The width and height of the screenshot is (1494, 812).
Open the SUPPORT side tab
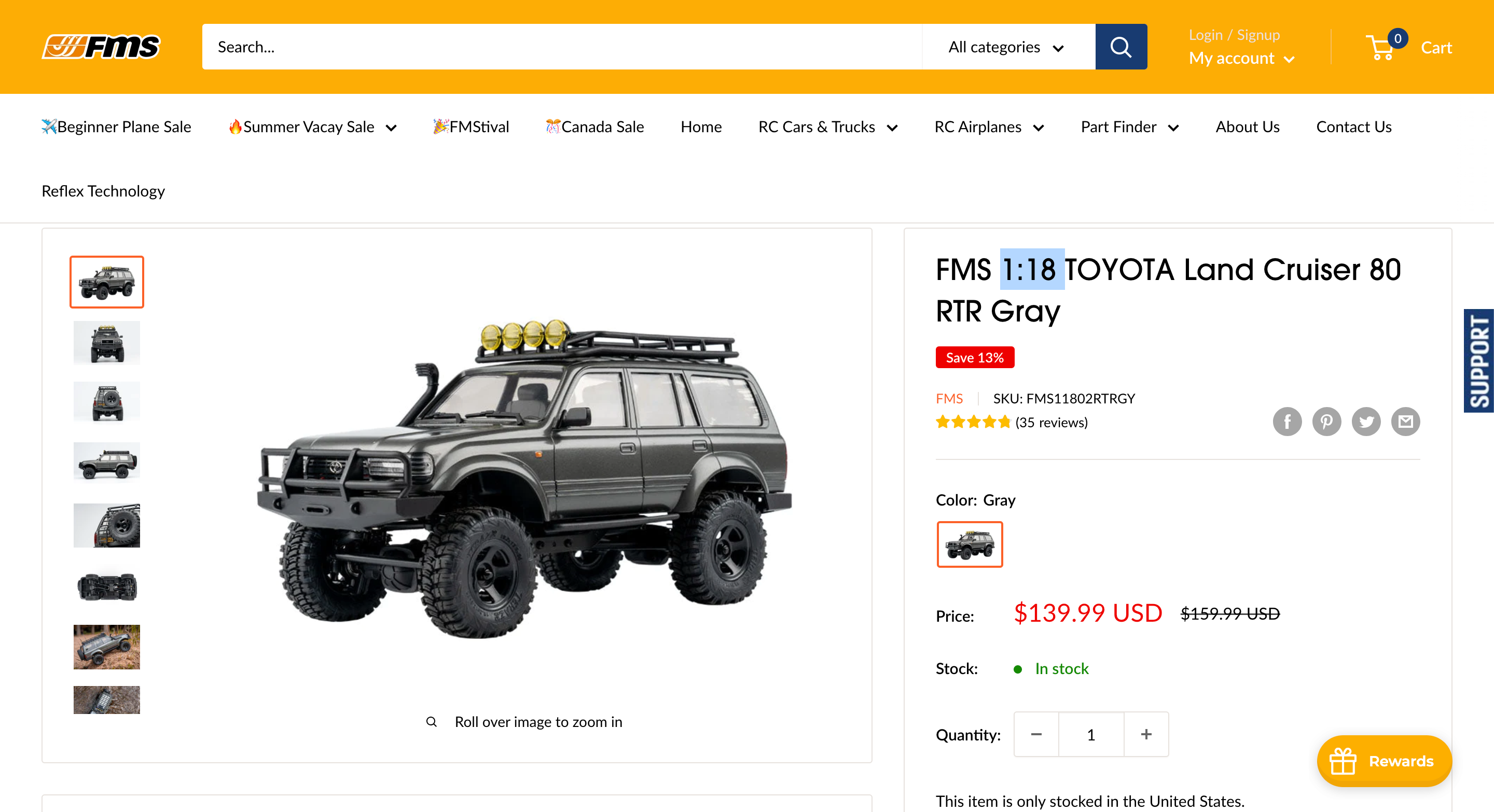(1479, 360)
